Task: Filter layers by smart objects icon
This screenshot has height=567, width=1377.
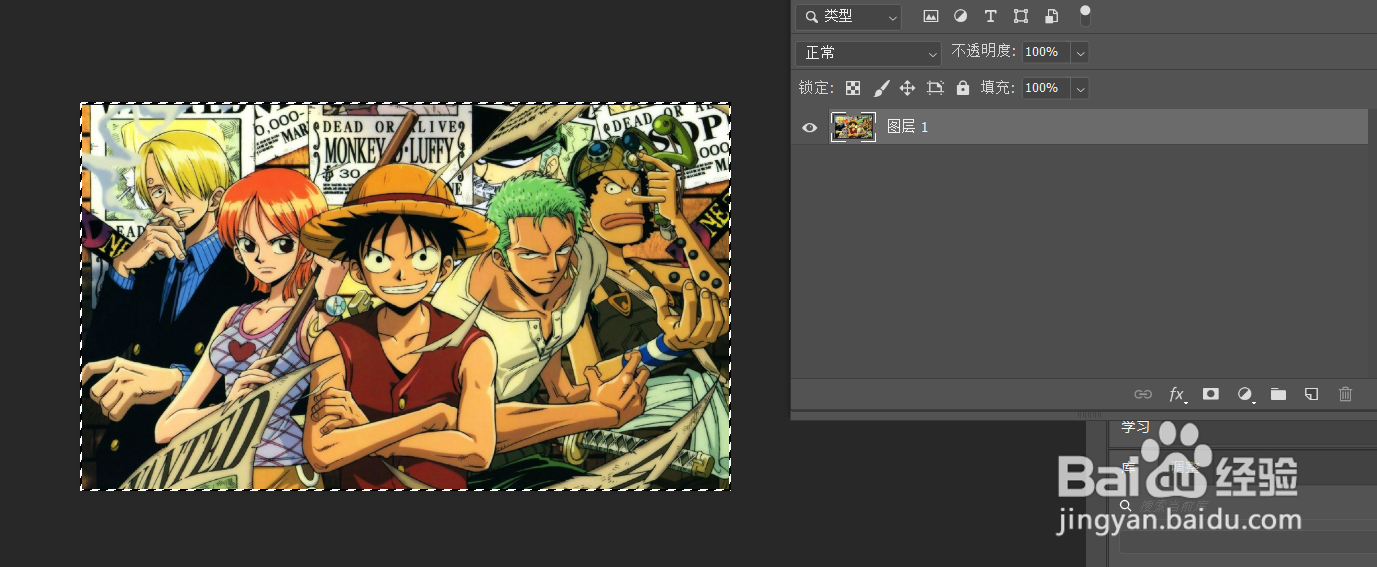Action: 1051,16
